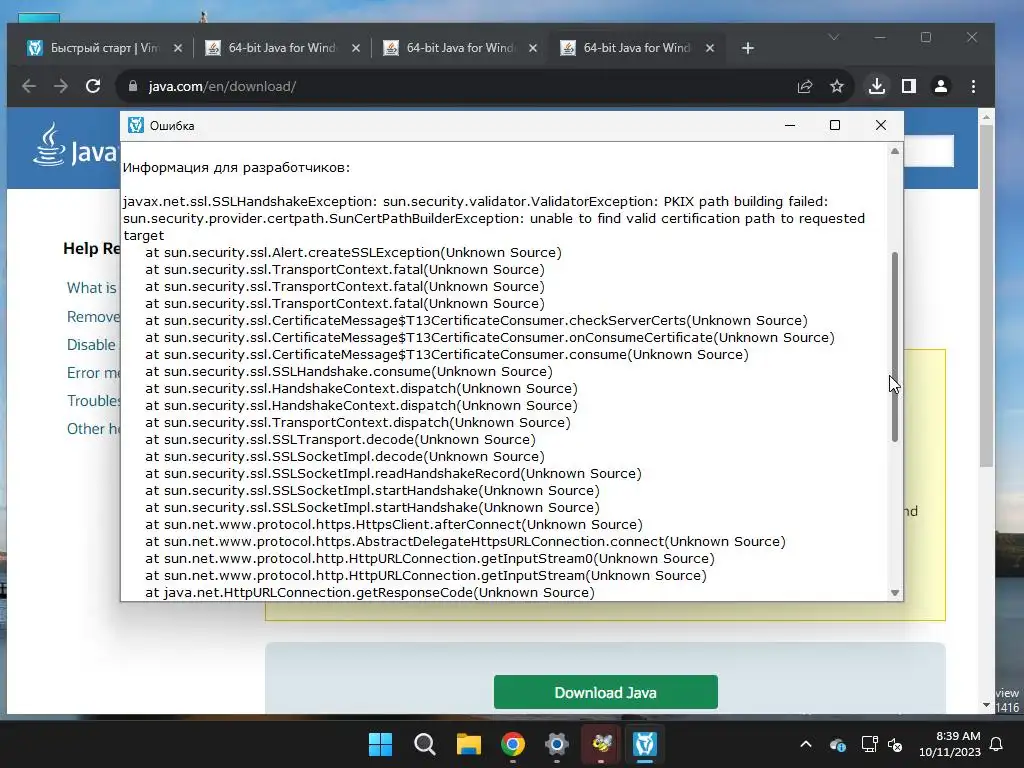Click checkServerCerts stack trace line
This screenshot has height=768, width=1024.
click(476, 321)
